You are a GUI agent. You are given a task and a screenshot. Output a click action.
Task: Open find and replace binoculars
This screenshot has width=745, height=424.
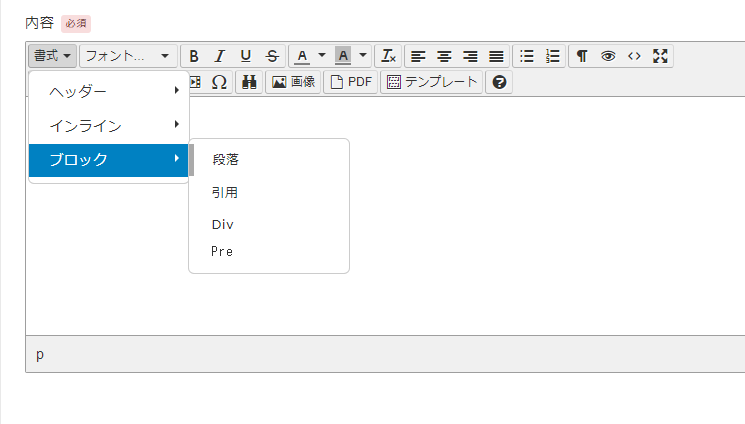pos(249,82)
